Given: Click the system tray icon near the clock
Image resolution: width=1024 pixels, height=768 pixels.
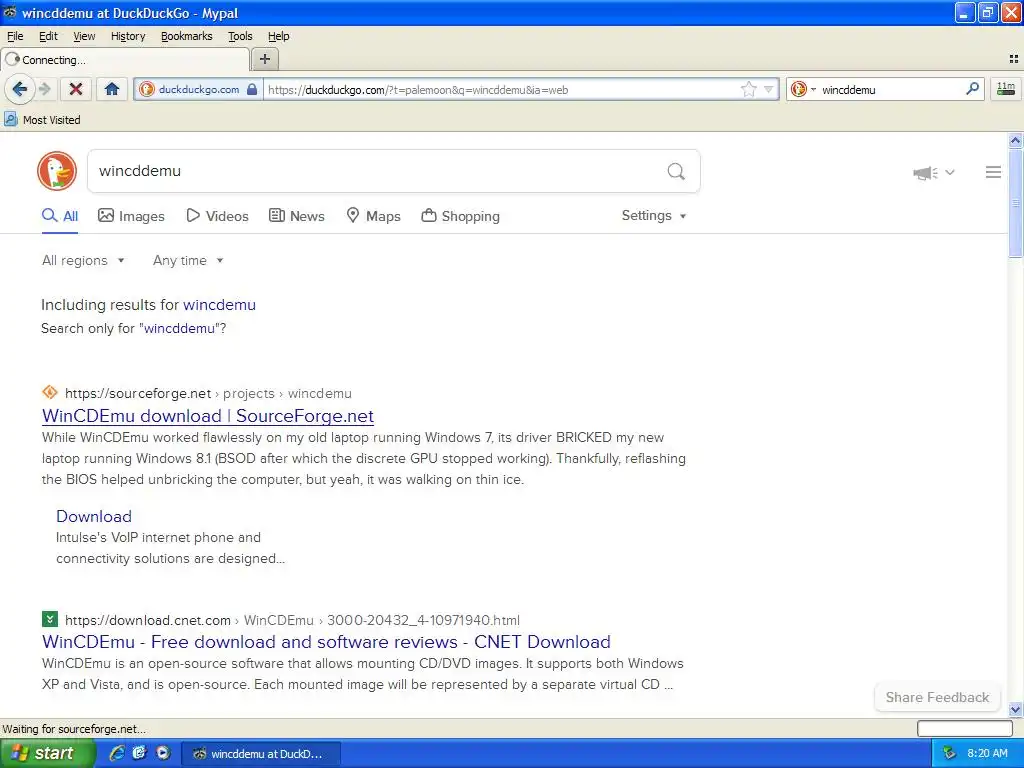Looking at the screenshot, I should 949,753.
